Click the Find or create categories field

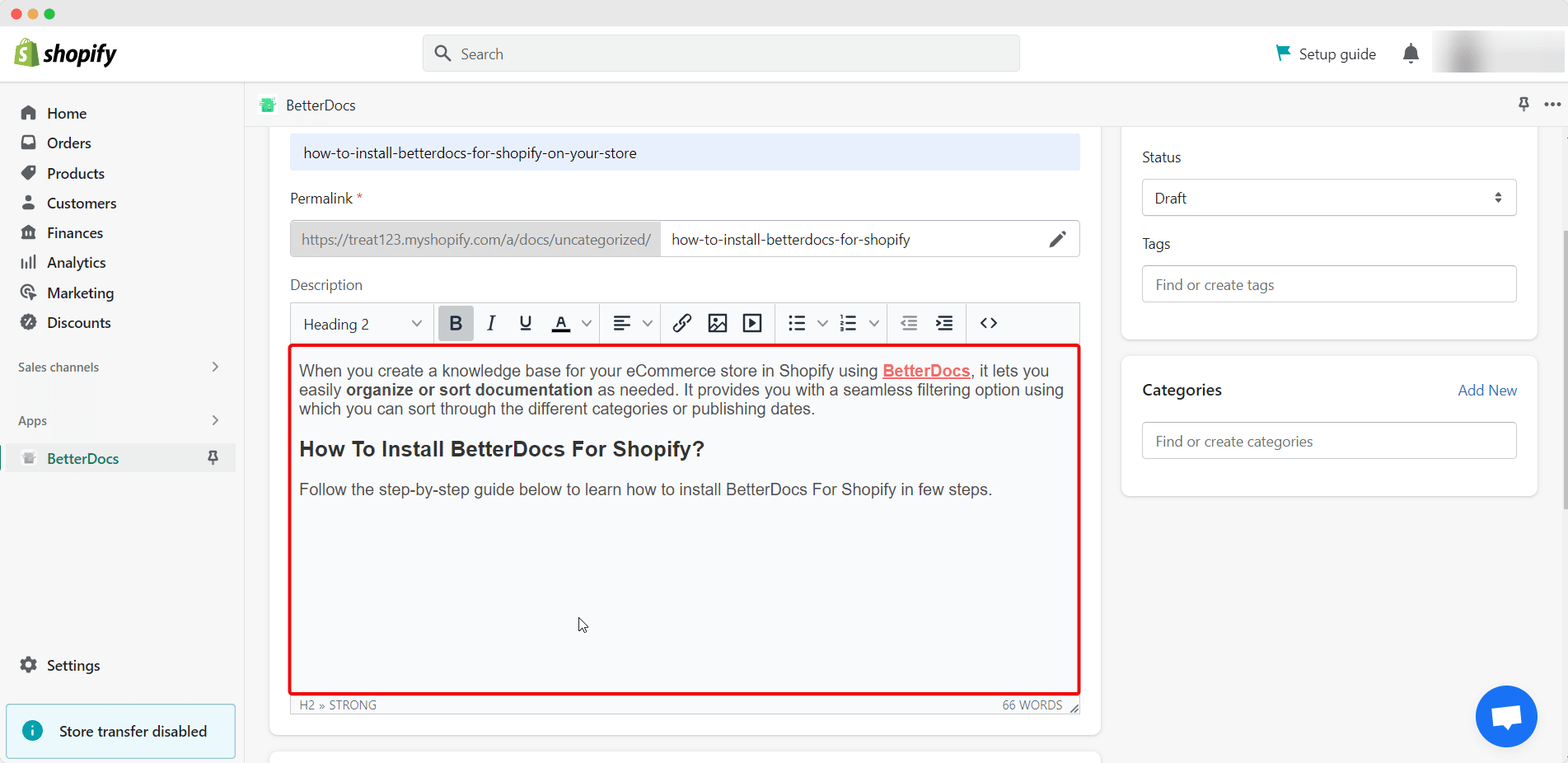point(1329,441)
